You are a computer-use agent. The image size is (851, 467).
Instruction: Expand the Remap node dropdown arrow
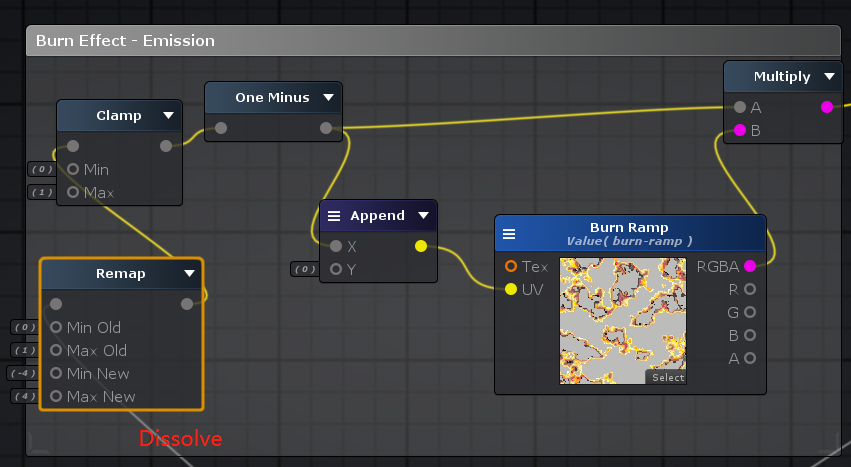tap(189, 273)
